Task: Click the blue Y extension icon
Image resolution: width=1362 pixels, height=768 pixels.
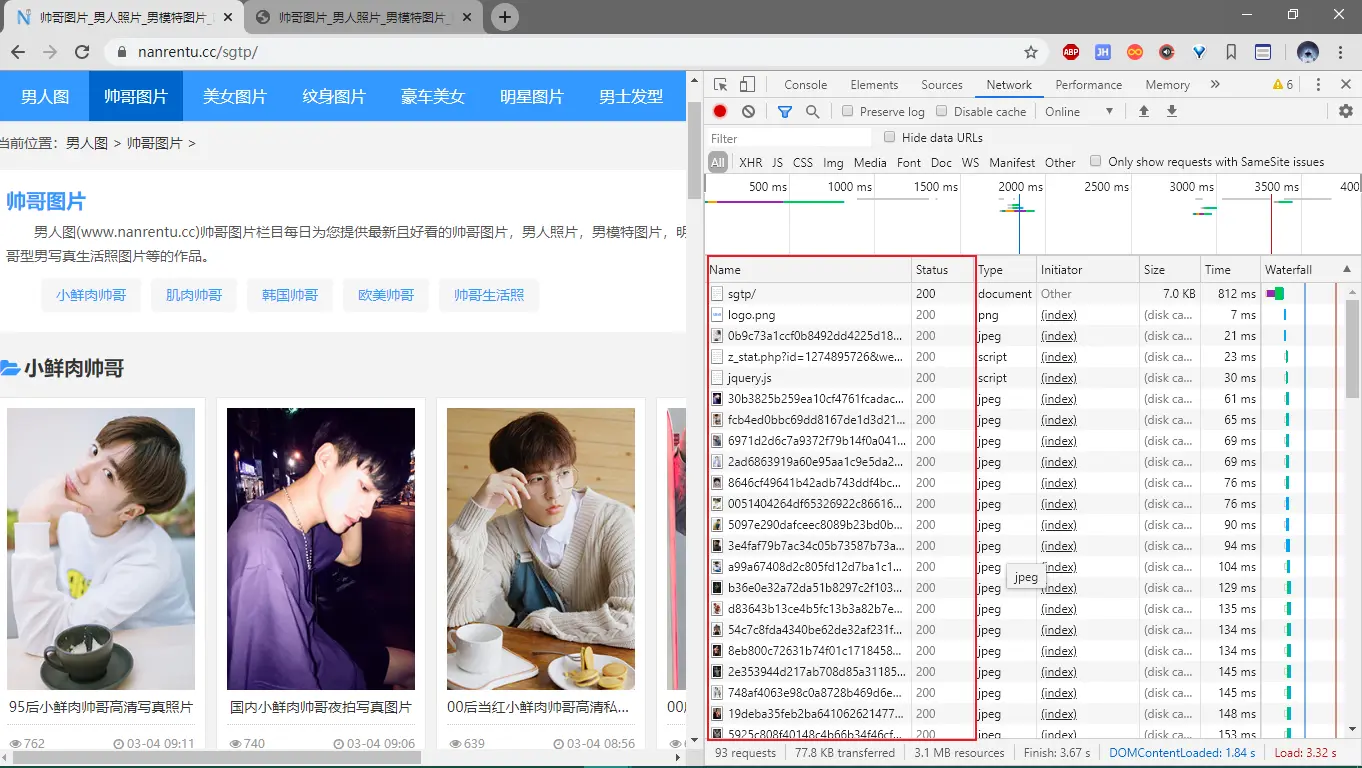Action: tap(1199, 52)
